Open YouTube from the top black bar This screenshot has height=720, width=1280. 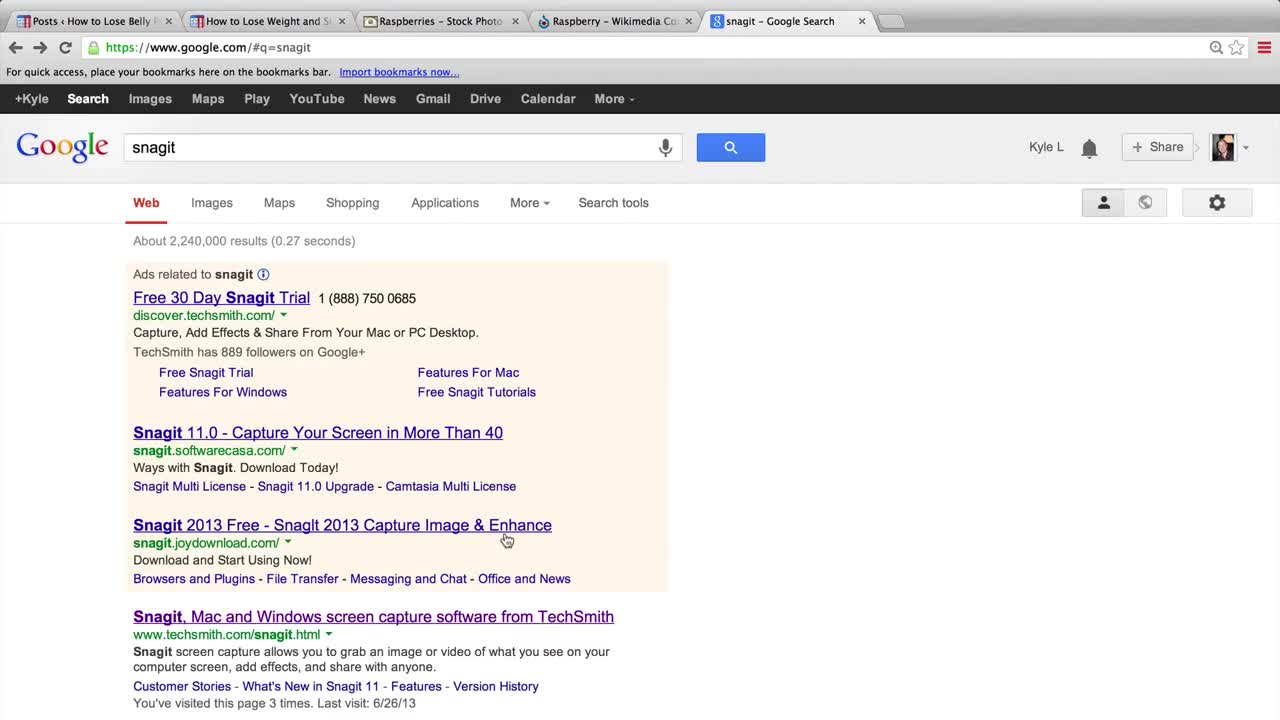(317, 99)
